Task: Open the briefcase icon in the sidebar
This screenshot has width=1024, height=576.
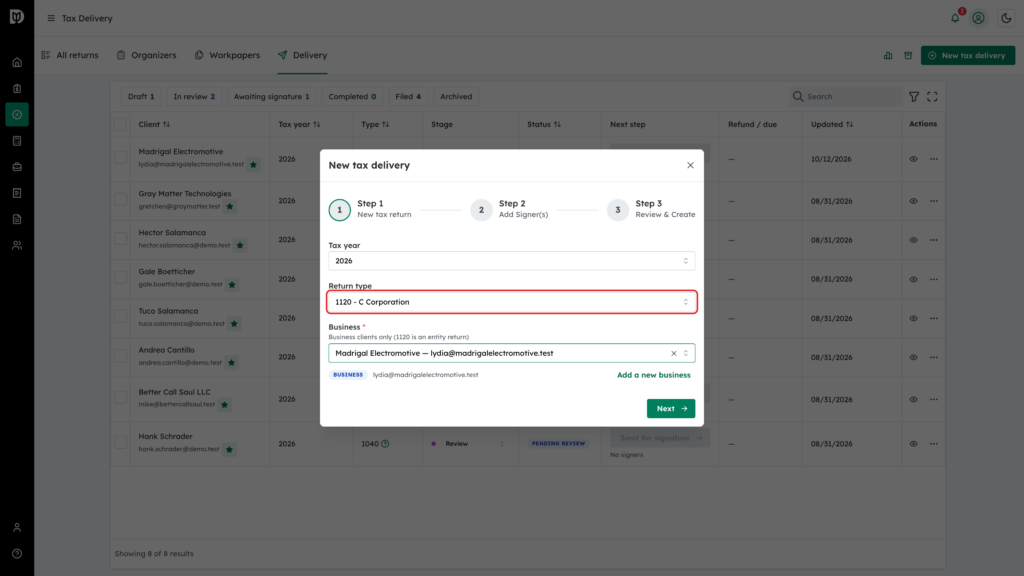Action: click(x=17, y=167)
